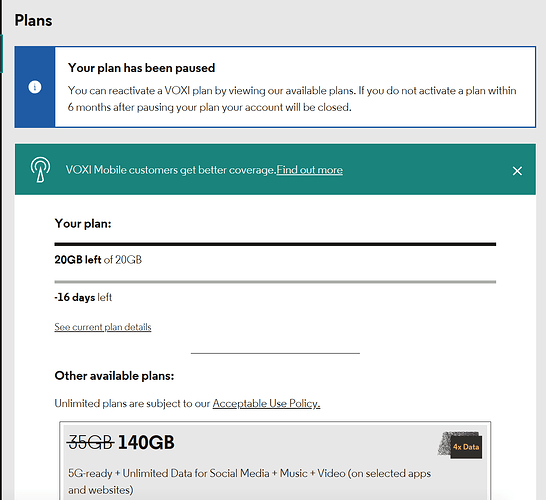
Task: Click the days-left progress bar
Action: tap(275, 282)
